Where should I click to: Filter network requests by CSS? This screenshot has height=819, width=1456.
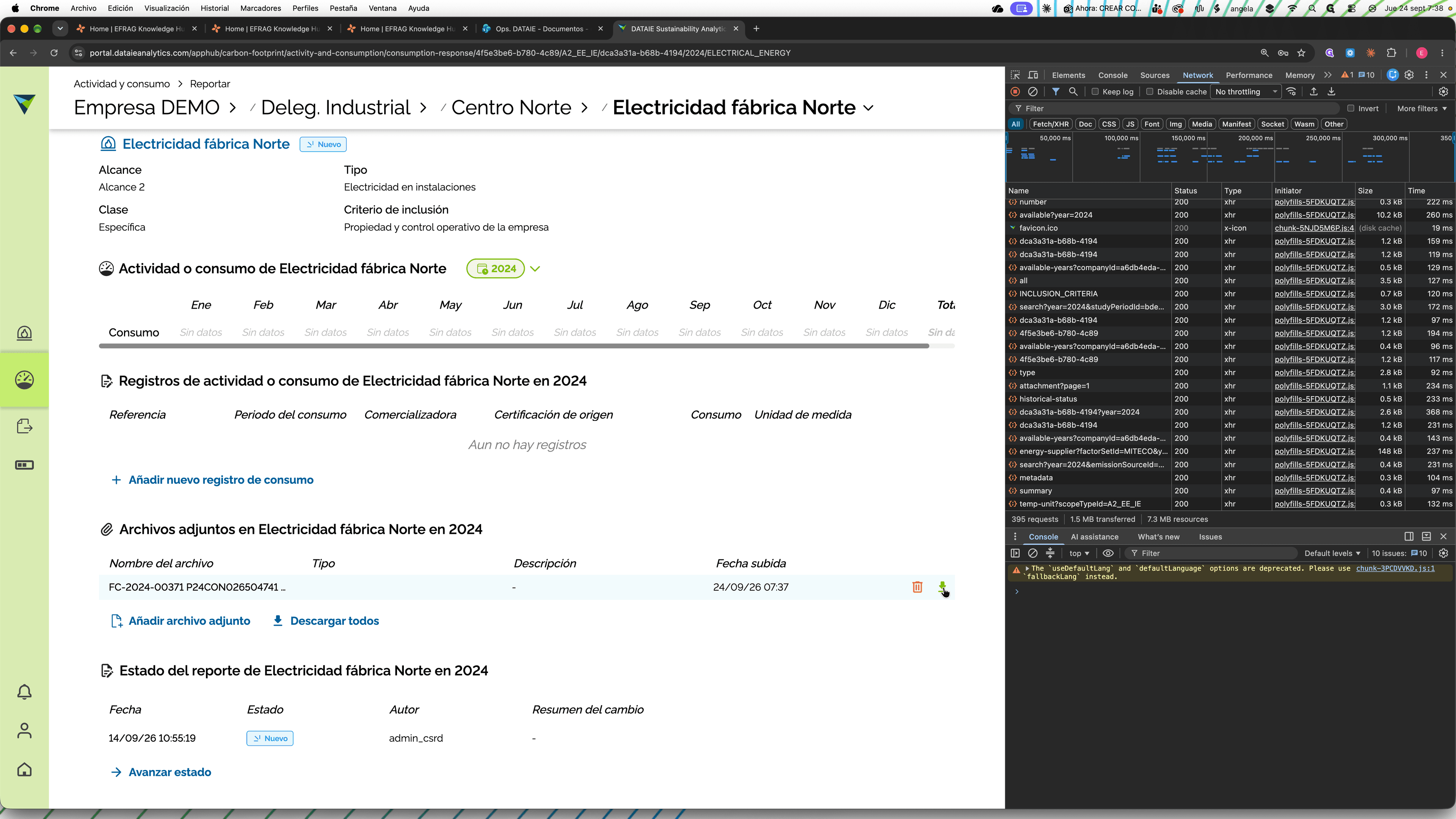[x=1109, y=124]
